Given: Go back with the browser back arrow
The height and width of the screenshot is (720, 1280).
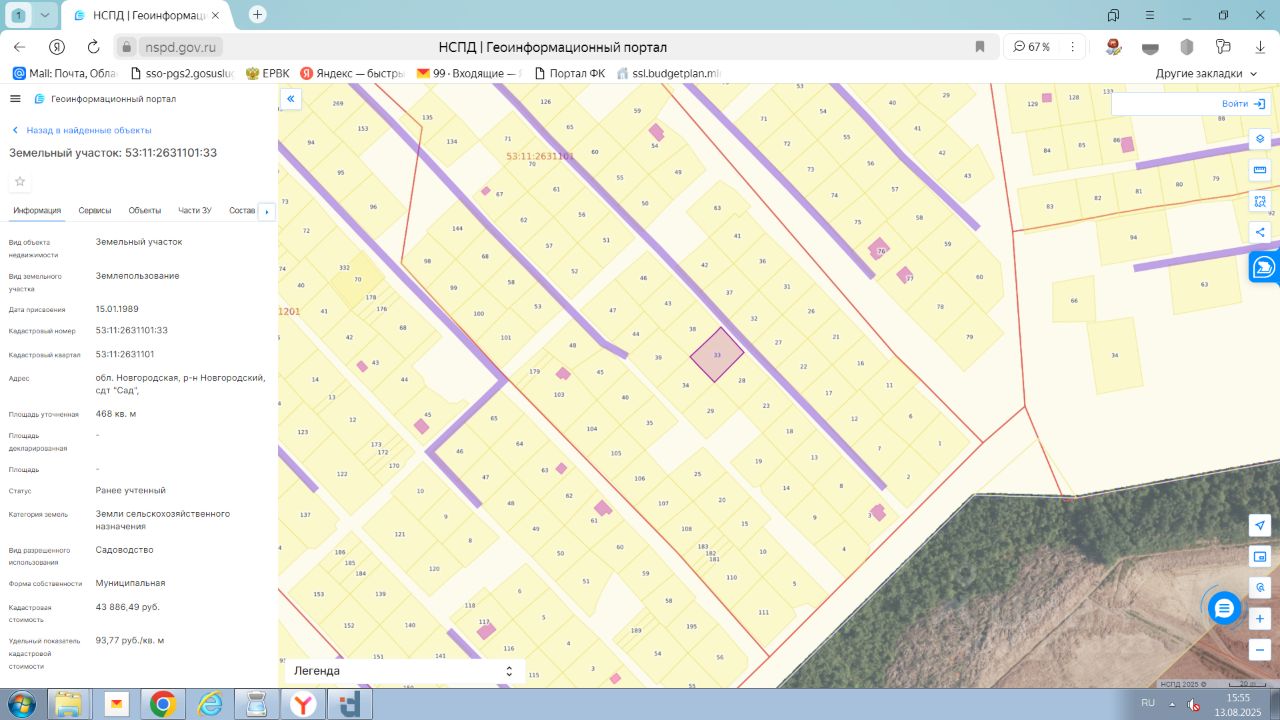Looking at the screenshot, I should [19, 47].
